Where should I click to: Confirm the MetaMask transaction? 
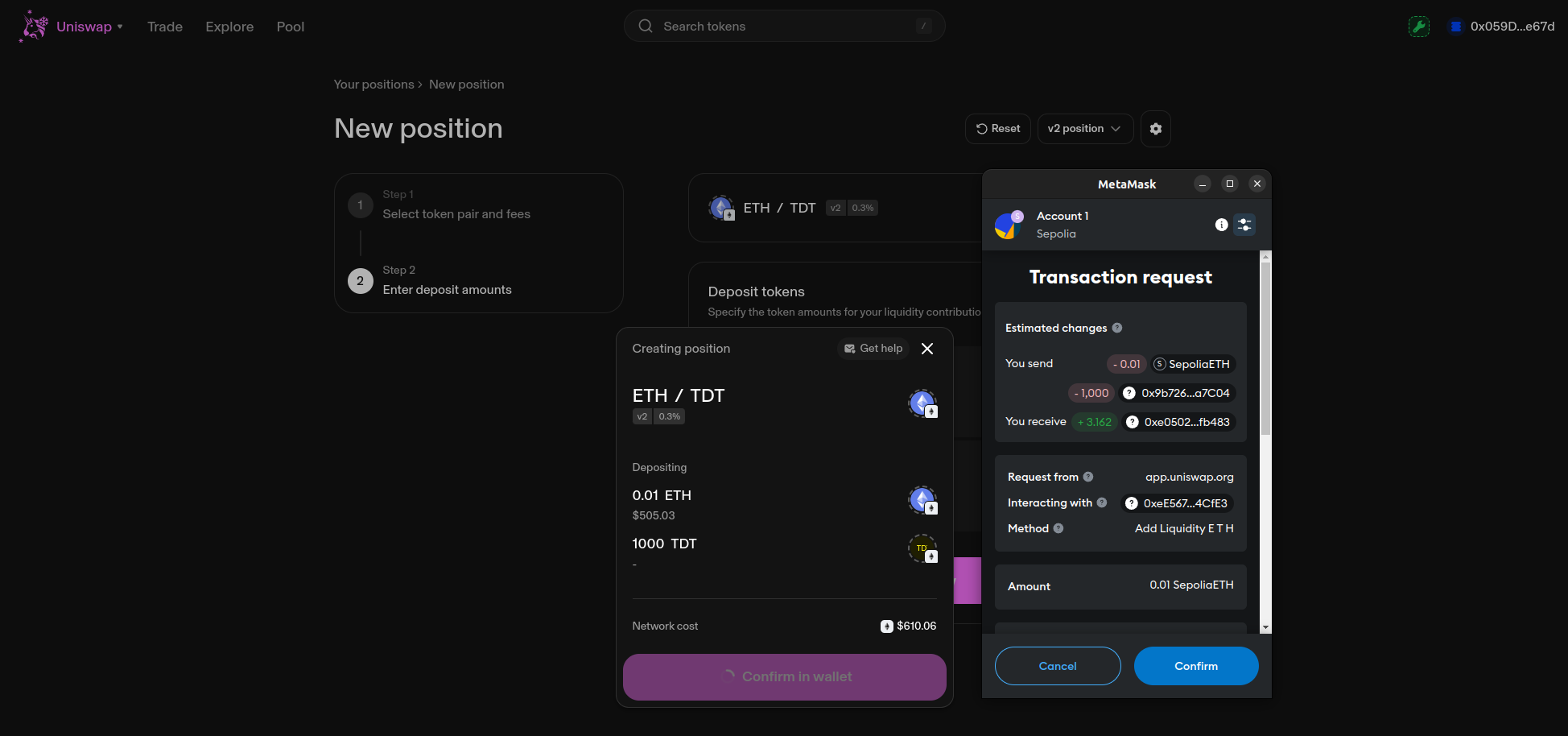[1196, 666]
